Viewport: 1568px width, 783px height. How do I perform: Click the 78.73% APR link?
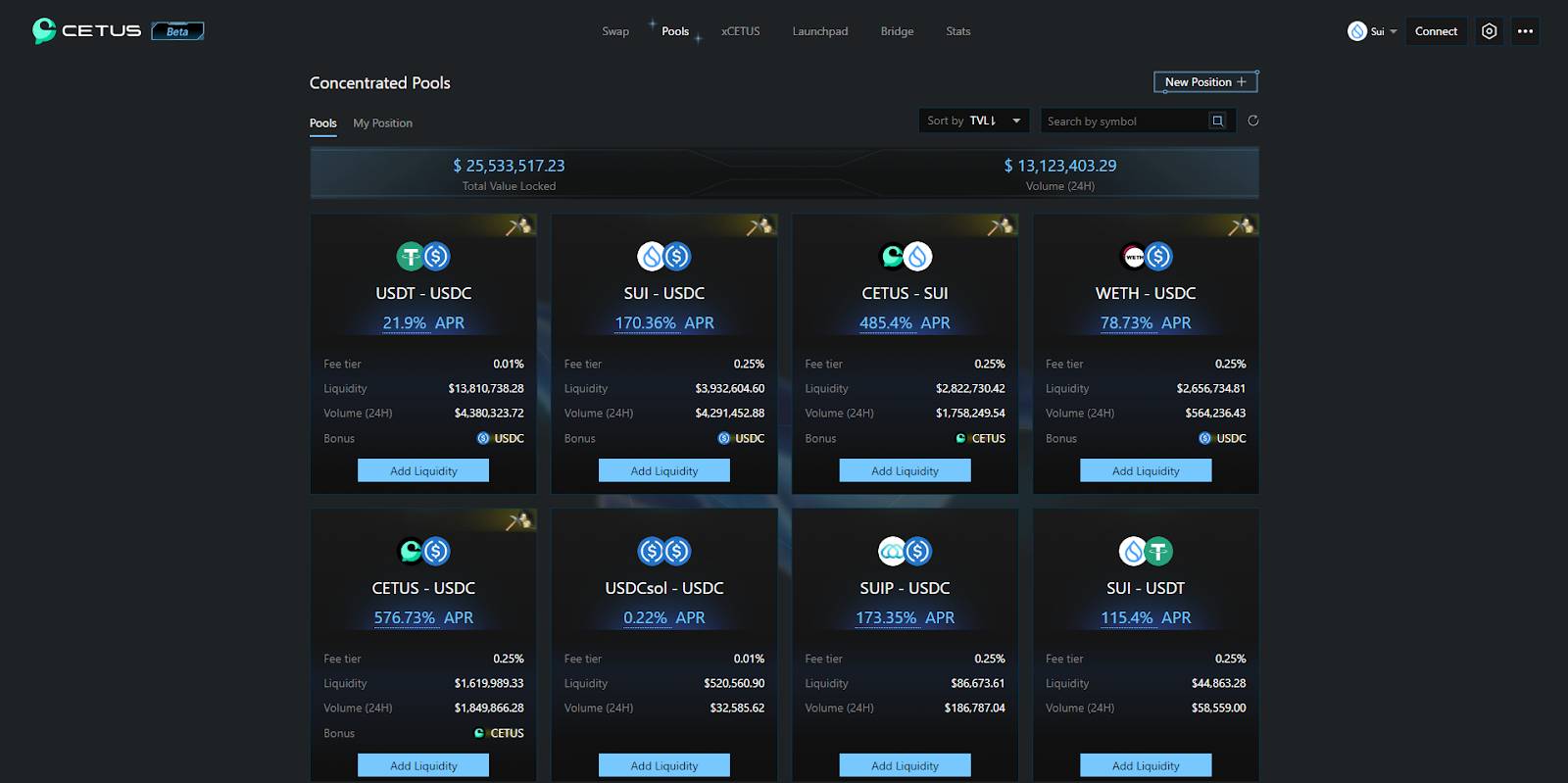[1146, 322]
